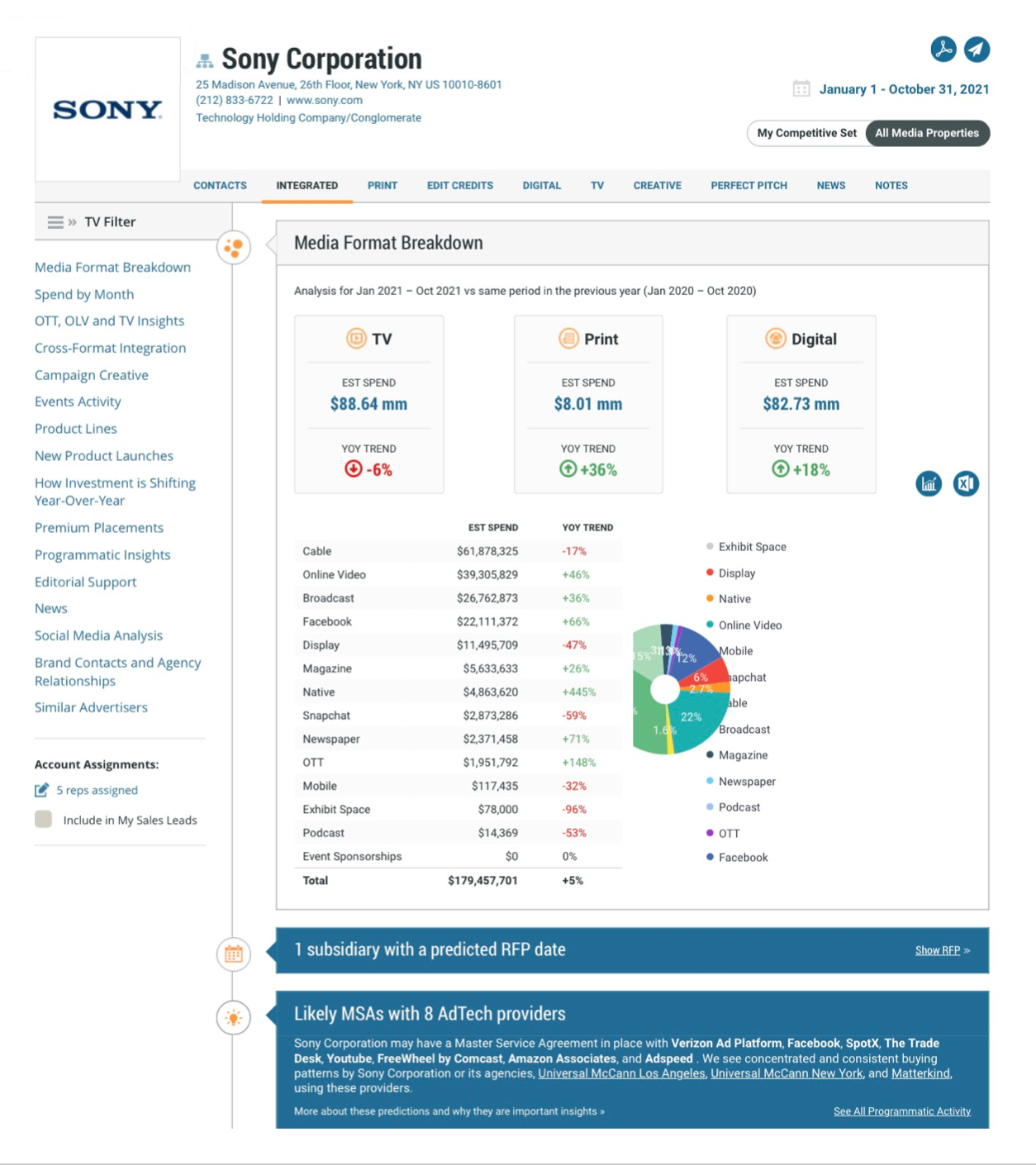1036x1165 pixels.
Task: View Similar Advertisers
Action: [x=91, y=707]
